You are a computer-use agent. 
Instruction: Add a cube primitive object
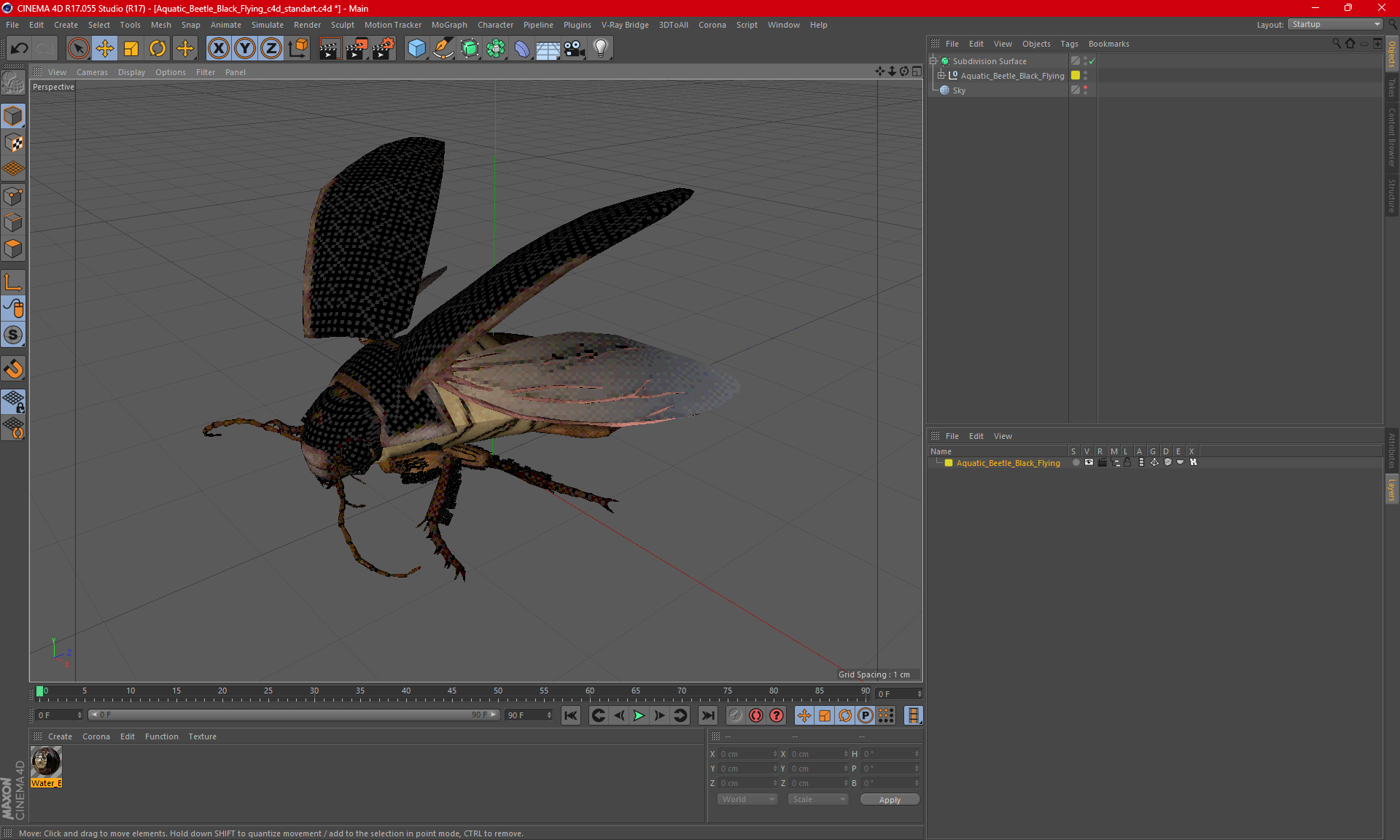point(416,49)
